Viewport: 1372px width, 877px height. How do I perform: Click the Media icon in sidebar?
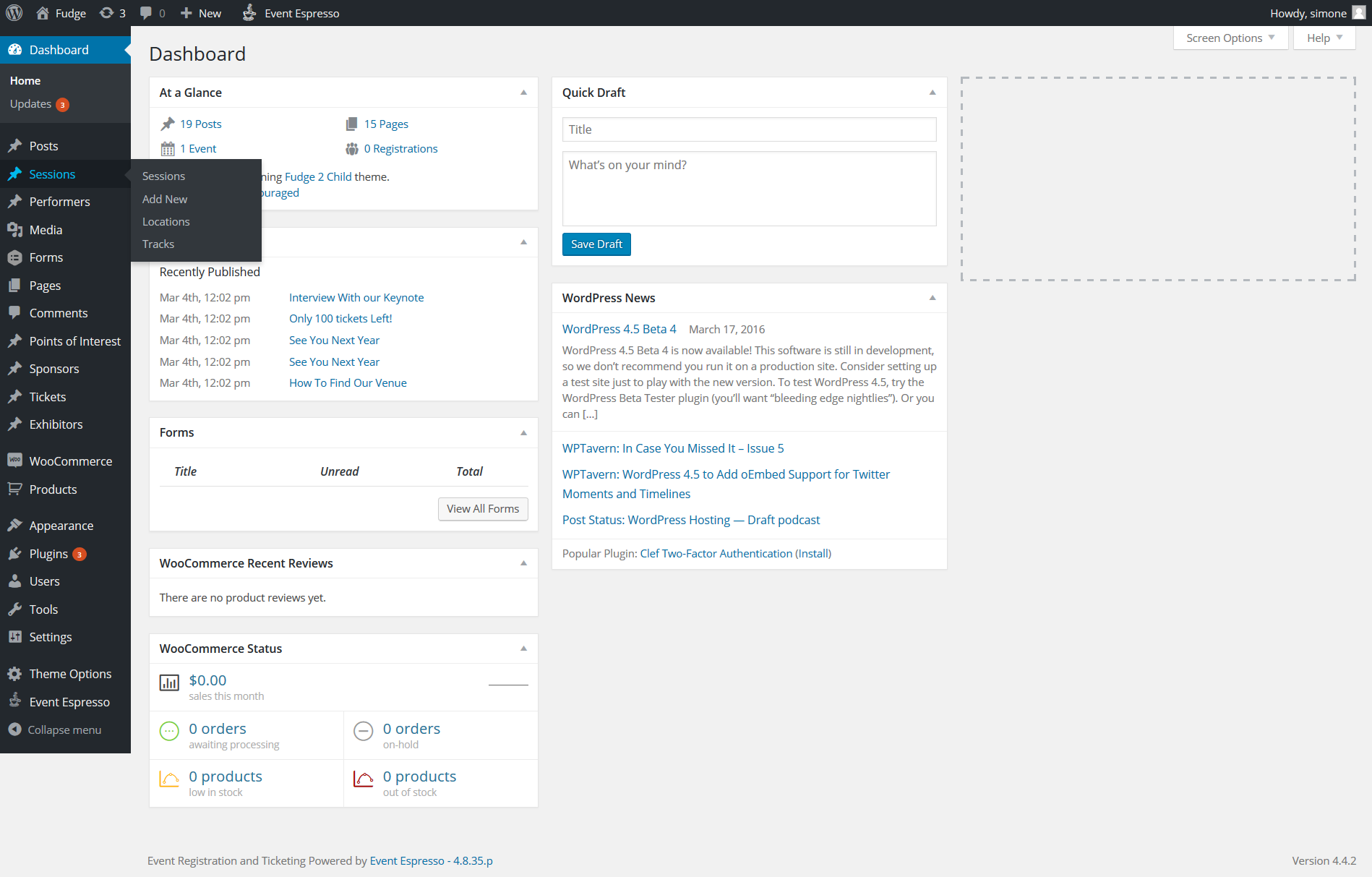[14, 230]
